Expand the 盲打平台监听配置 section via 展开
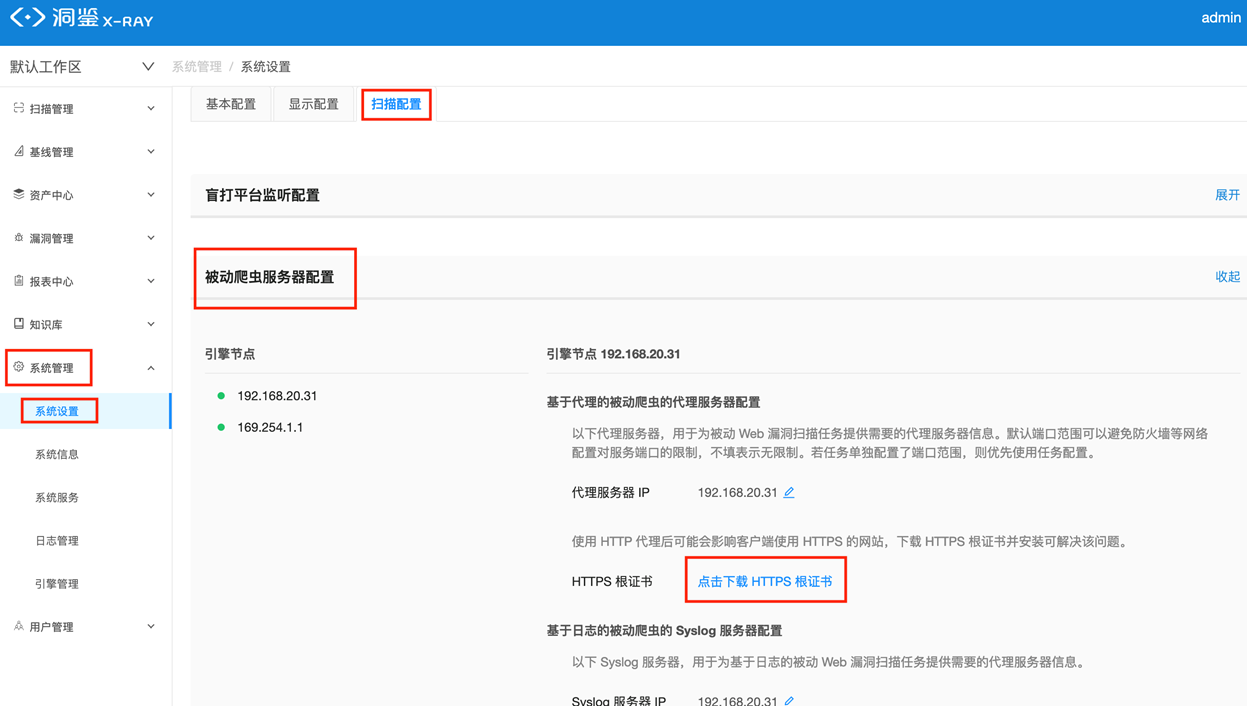The height and width of the screenshot is (706, 1247). [x=1227, y=195]
